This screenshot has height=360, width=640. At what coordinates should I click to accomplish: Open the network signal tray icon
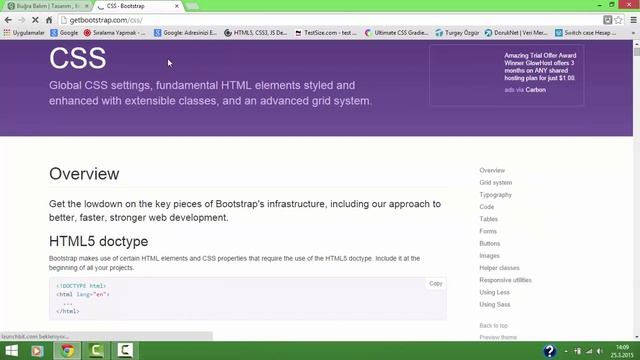coord(589,351)
